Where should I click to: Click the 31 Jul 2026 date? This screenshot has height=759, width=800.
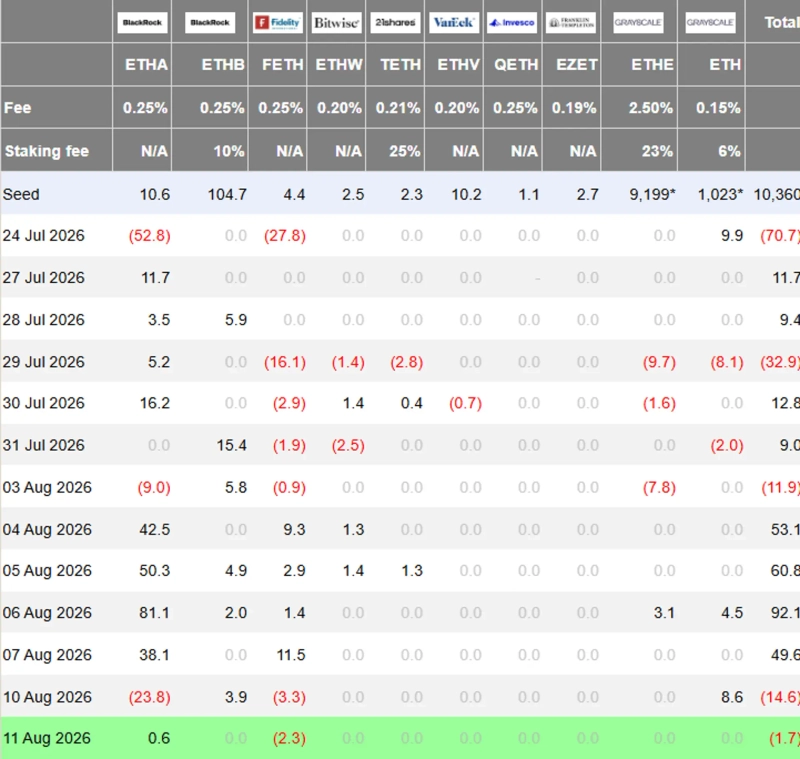click(43, 445)
